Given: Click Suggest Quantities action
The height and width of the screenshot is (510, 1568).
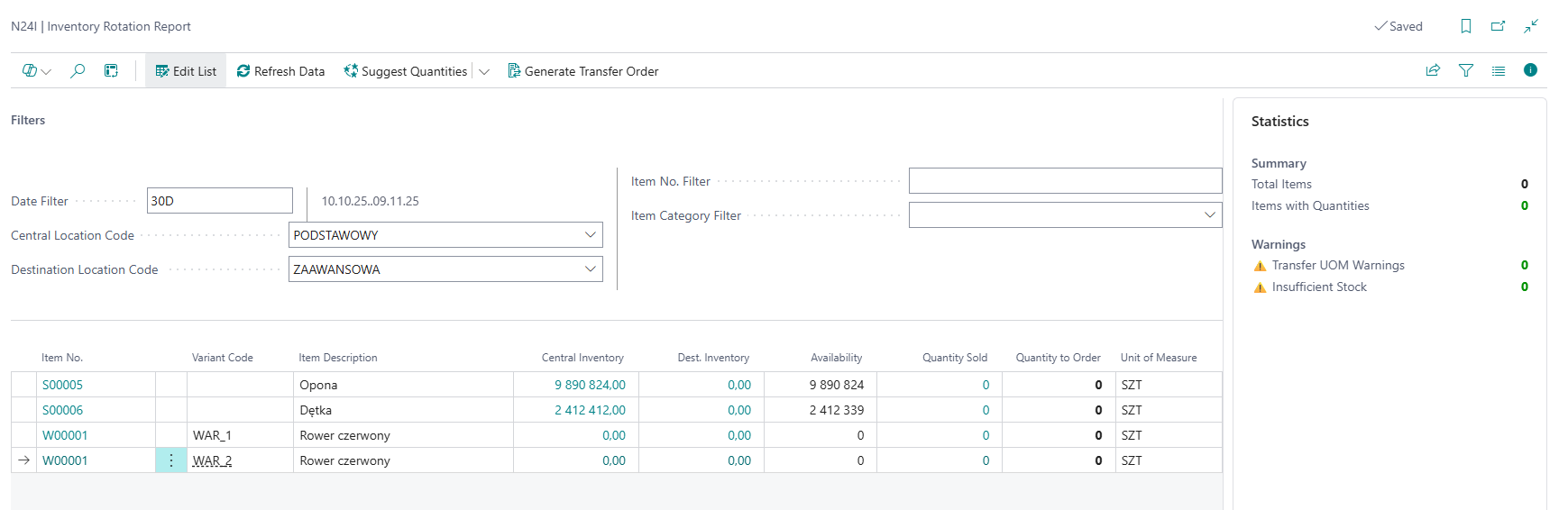Looking at the screenshot, I should pos(406,71).
